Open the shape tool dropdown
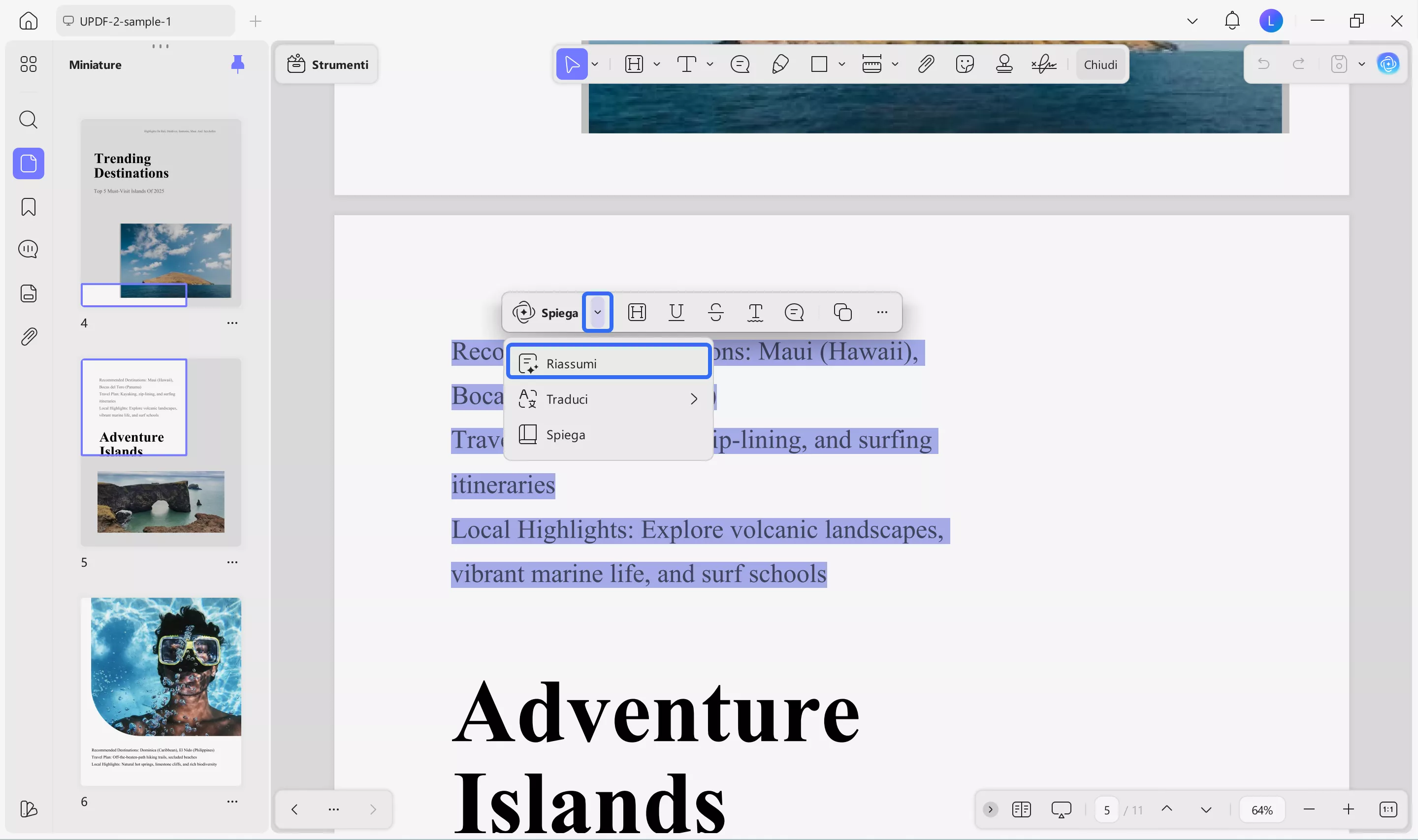This screenshot has width=1418, height=840. (x=842, y=64)
